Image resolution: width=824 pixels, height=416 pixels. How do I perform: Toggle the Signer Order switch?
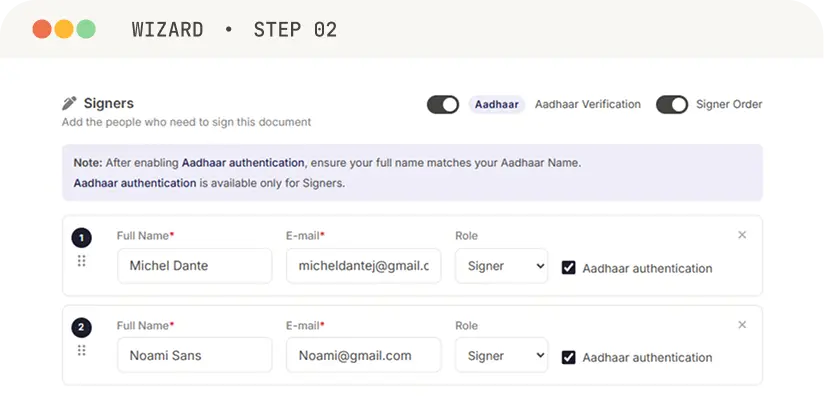(672, 105)
